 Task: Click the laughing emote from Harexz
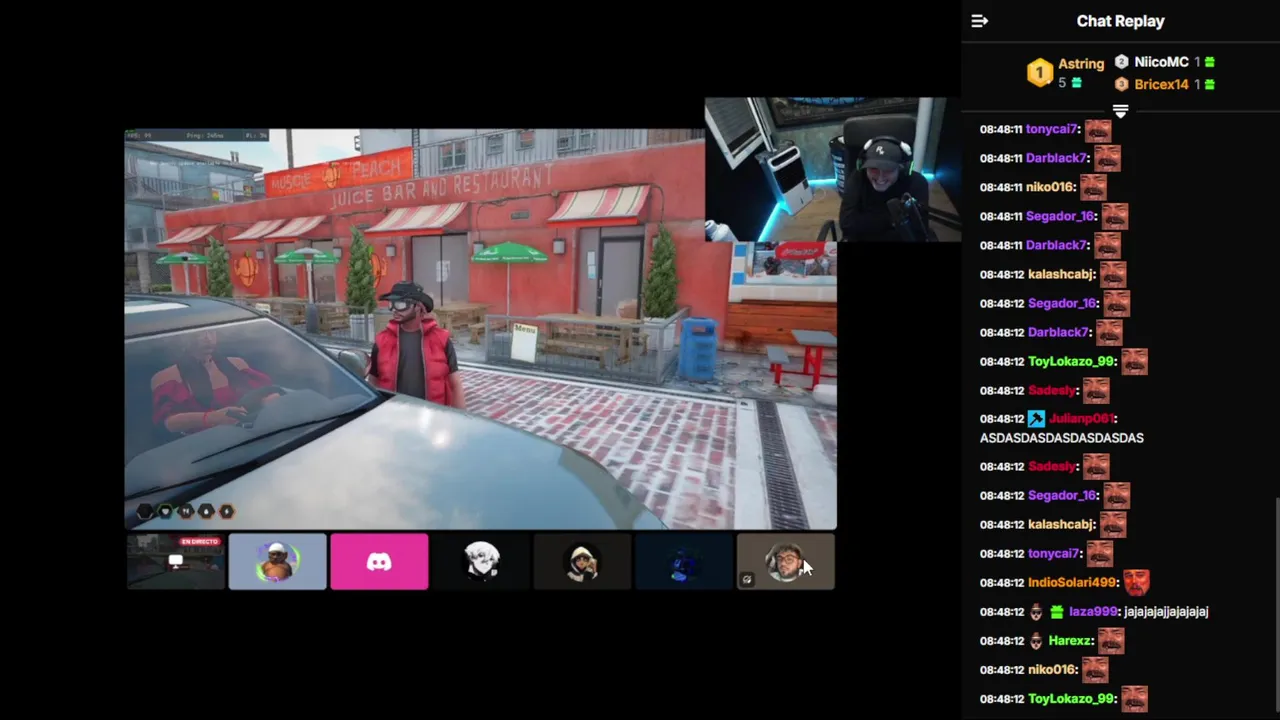coord(1111,640)
